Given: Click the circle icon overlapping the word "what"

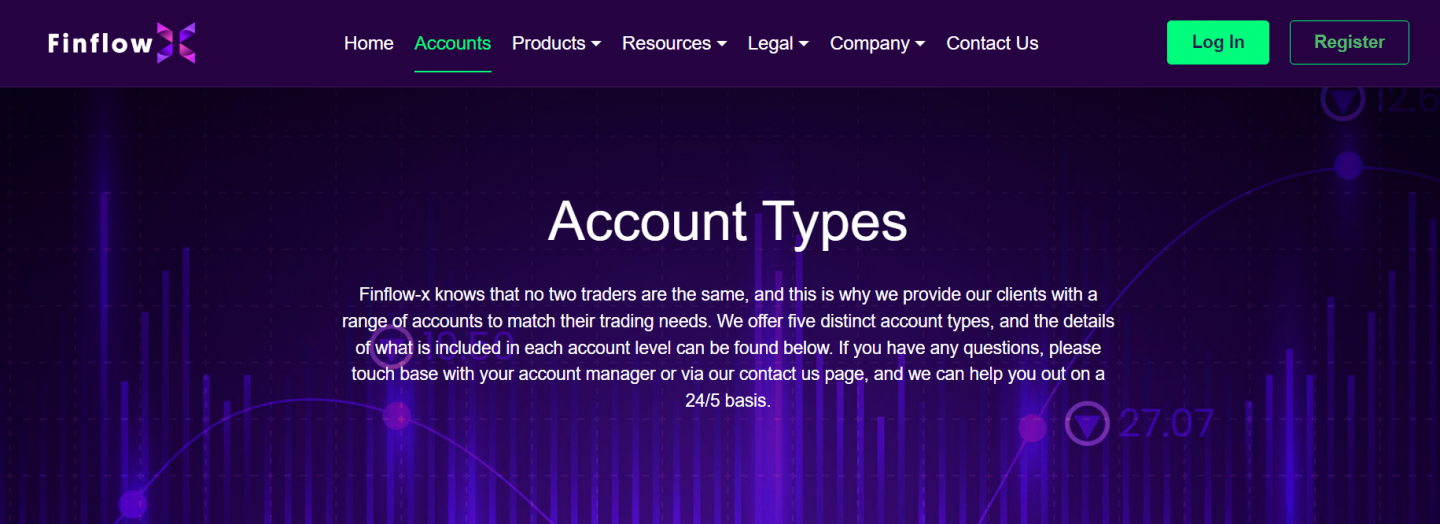Looking at the screenshot, I should pos(392,346).
